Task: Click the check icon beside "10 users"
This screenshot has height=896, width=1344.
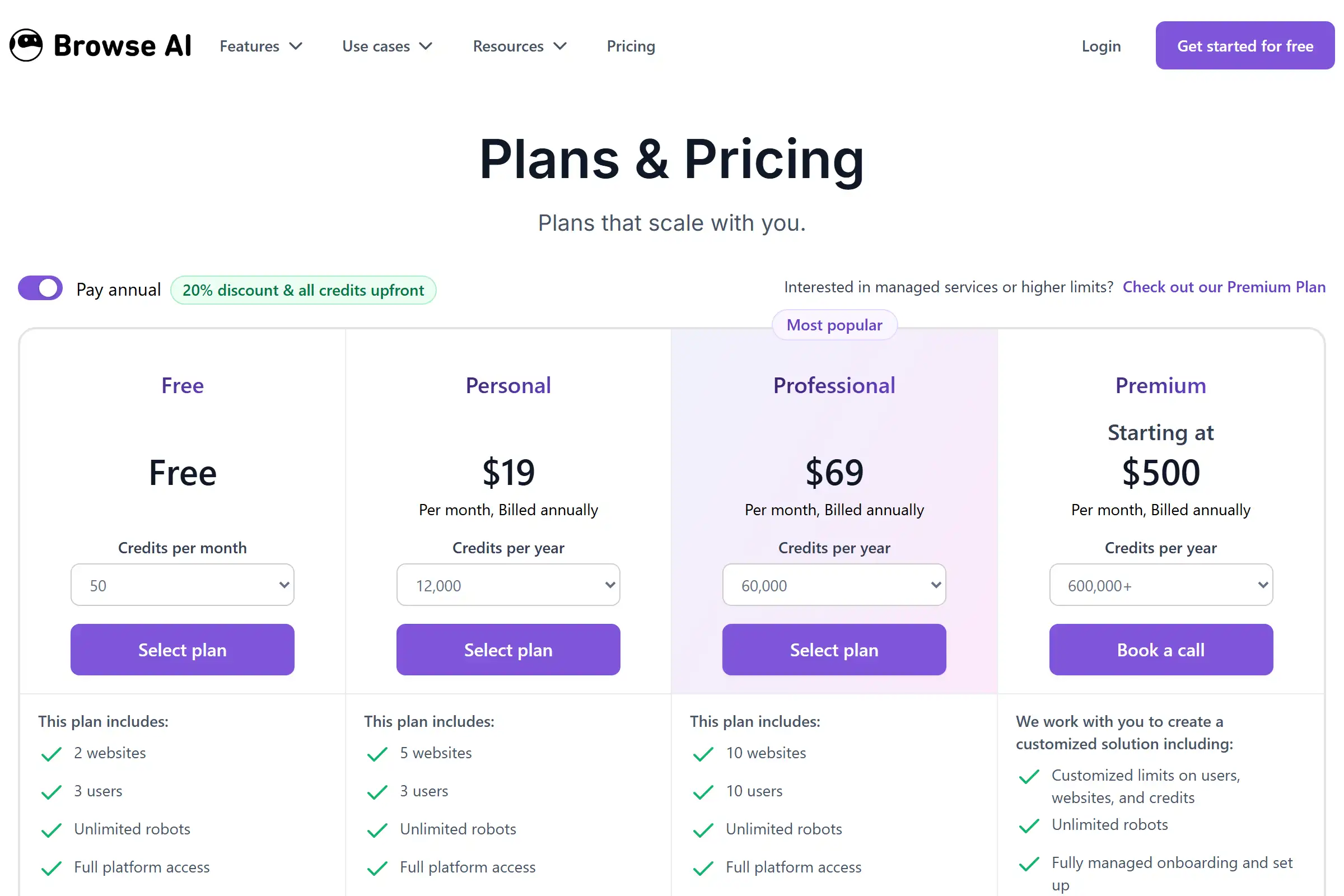Action: tap(702, 792)
